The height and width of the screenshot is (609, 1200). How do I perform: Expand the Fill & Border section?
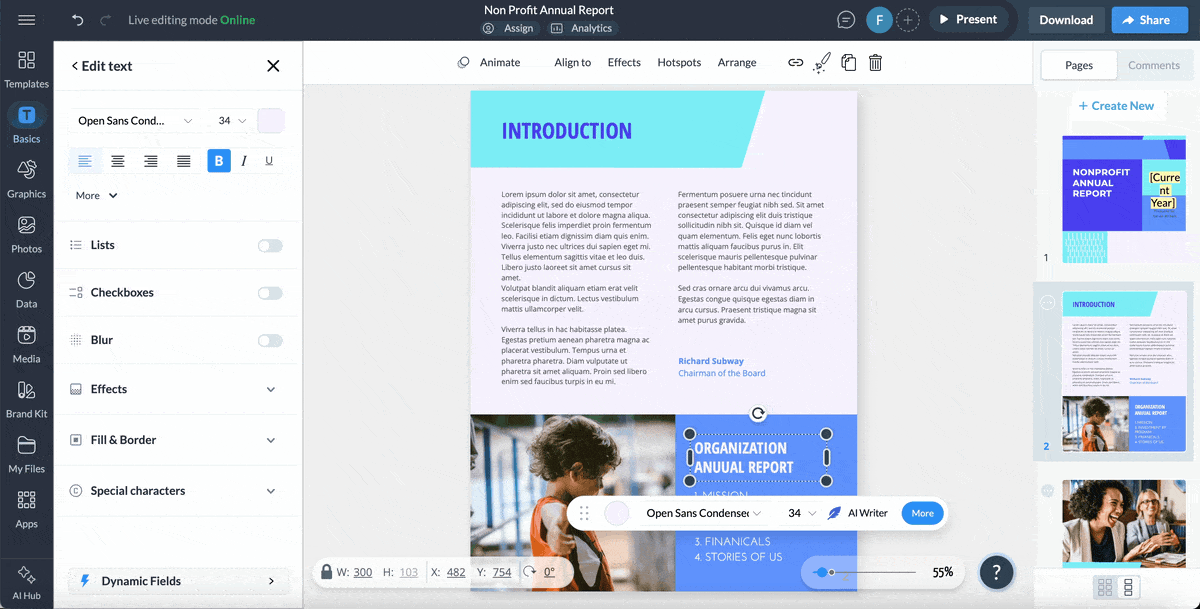pyautogui.click(x=177, y=440)
